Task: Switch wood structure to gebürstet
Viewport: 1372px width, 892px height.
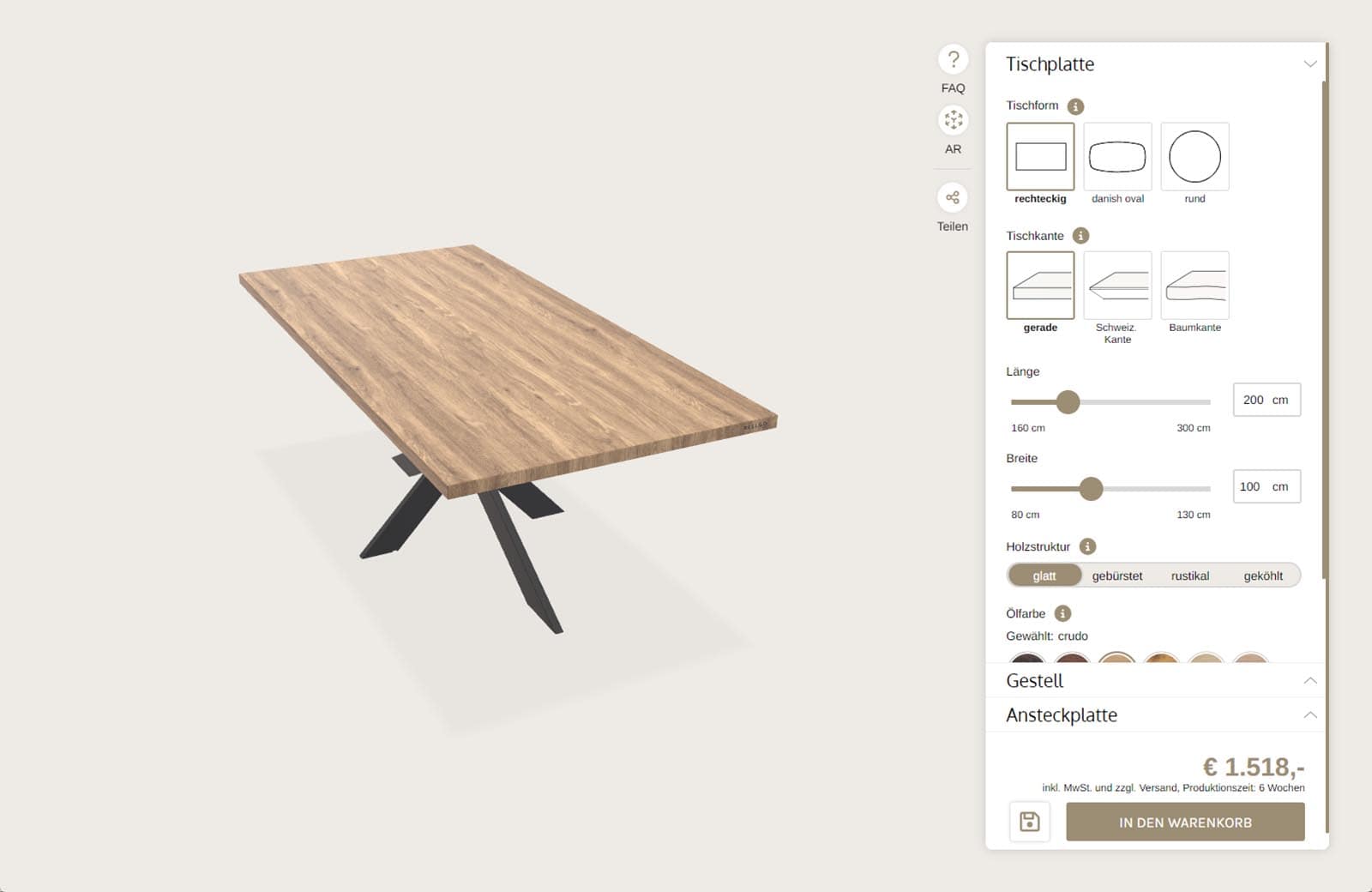Action: [1116, 576]
